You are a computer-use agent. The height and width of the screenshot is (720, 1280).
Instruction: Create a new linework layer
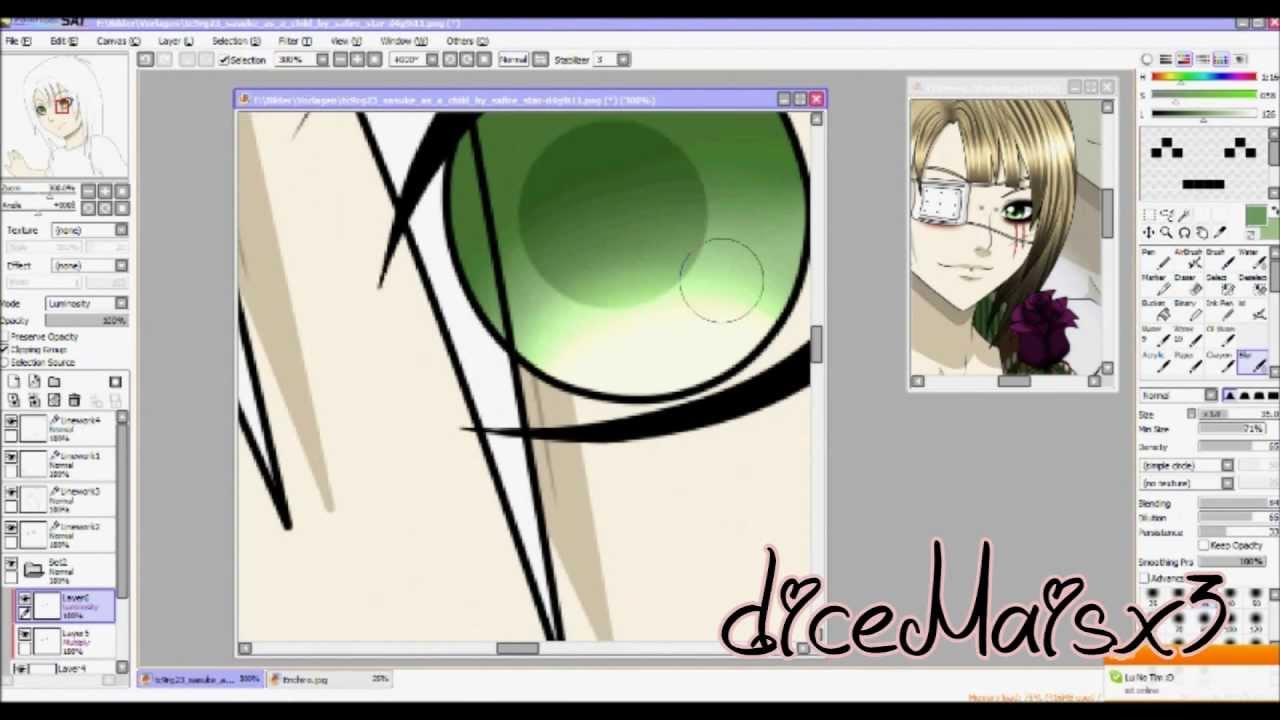tap(34, 382)
